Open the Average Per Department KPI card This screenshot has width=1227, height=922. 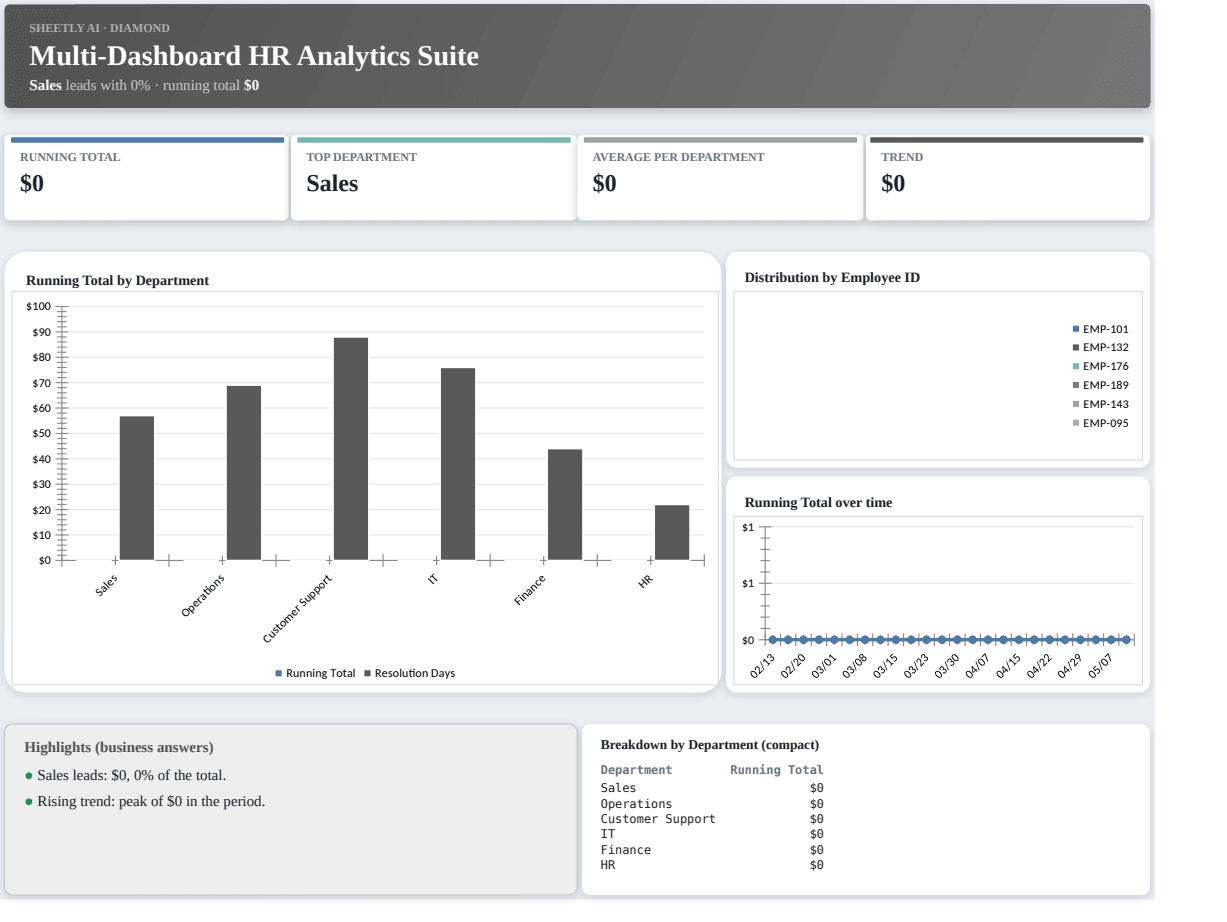tap(720, 179)
